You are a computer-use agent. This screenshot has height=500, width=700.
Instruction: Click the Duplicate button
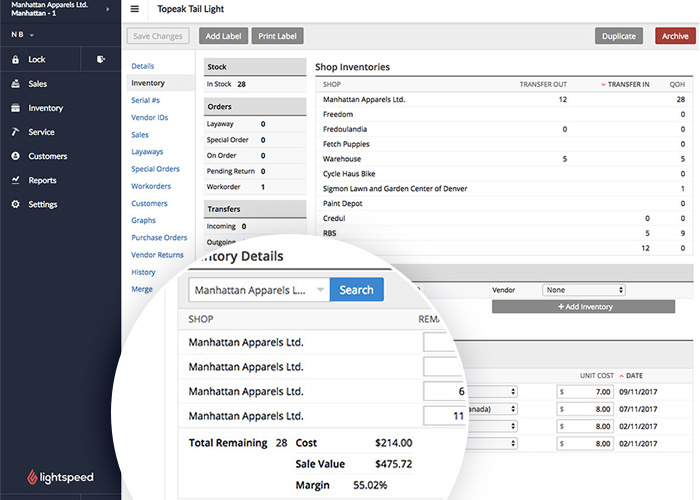point(619,36)
